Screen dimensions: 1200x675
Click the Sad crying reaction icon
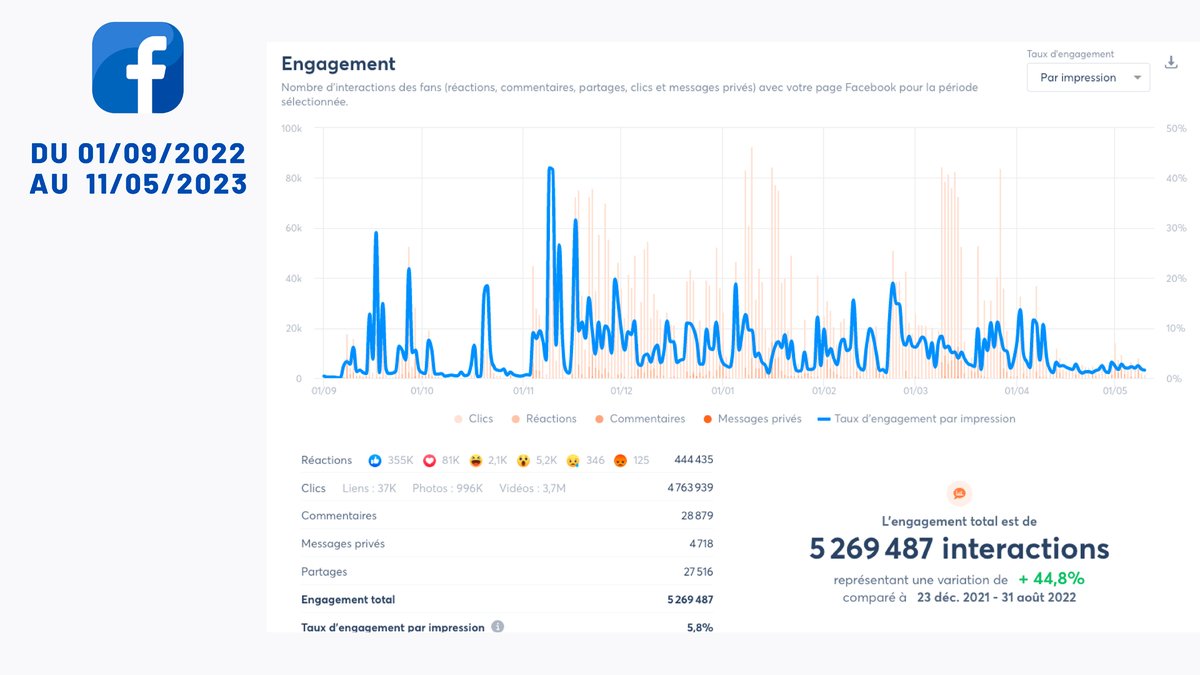click(570, 460)
